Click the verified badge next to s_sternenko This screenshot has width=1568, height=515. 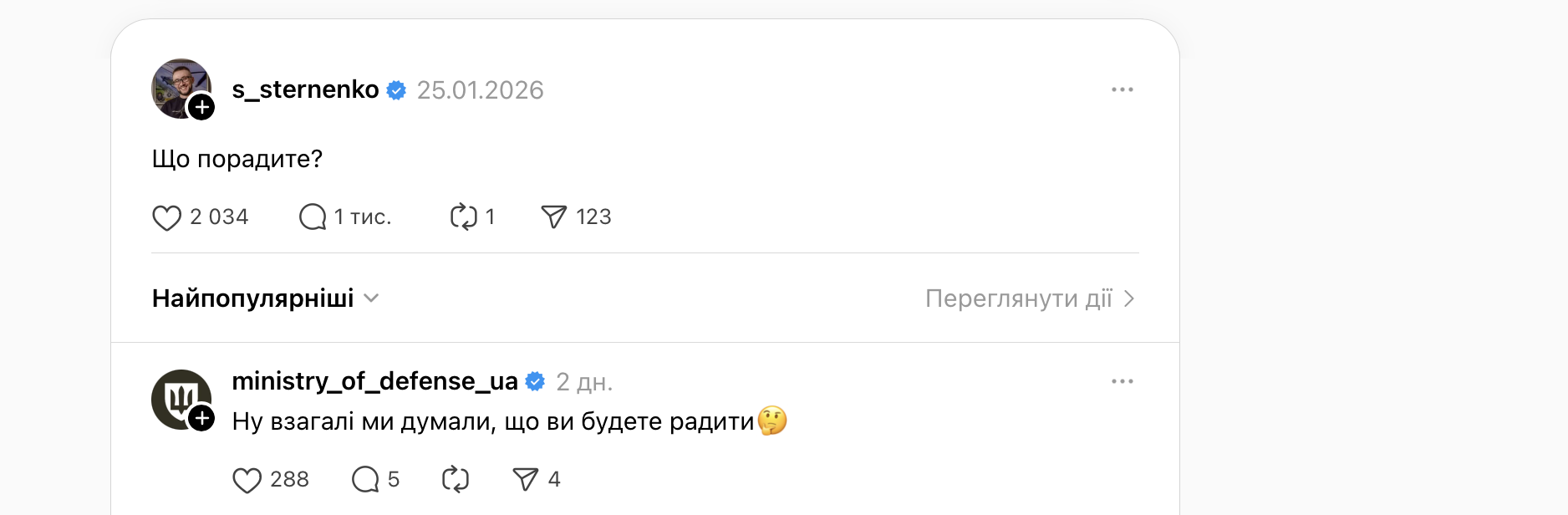click(398, 89)
